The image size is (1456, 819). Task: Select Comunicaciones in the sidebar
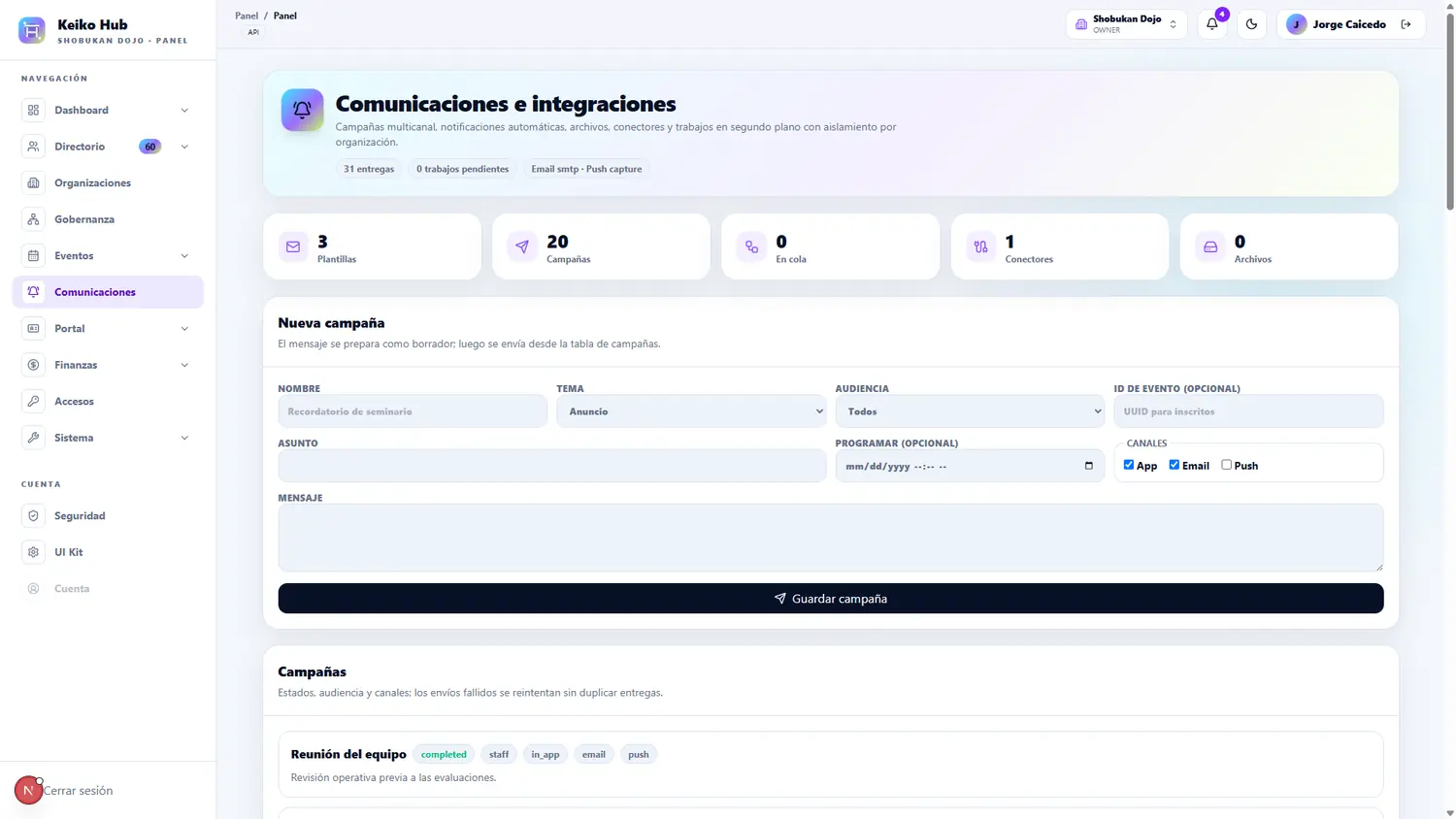[x=108, y=292]
